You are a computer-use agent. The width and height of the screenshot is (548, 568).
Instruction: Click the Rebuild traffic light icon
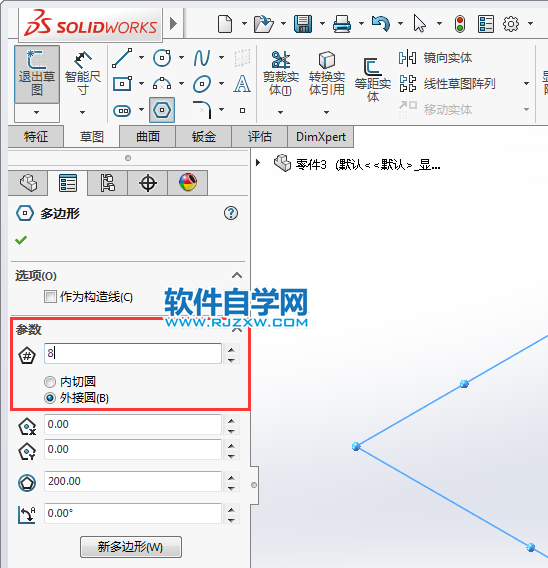[x=460, y=24]
